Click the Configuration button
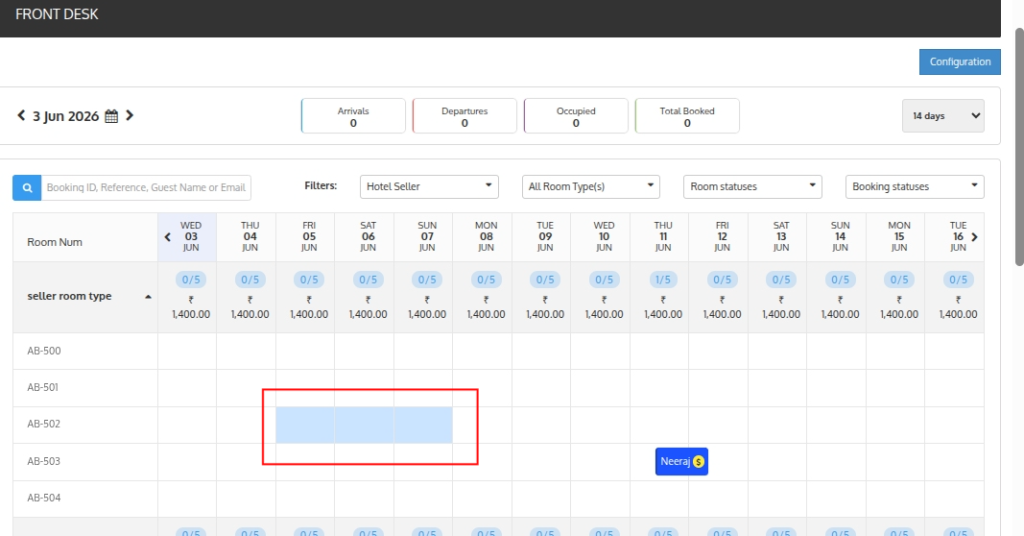This screenshot has height=536, width=1024. [960, 62]
